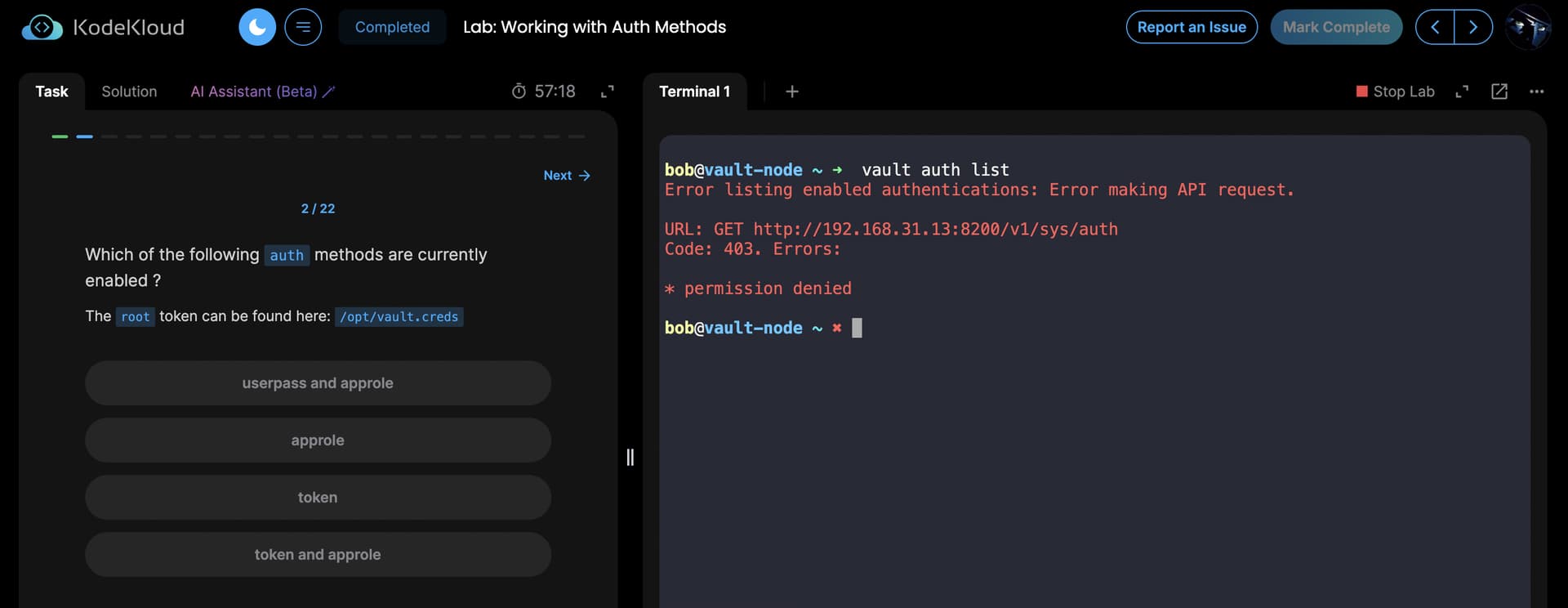Select the Terminal 1 tab
Viewport: 1568px width, 608px height.
(694, 92)
